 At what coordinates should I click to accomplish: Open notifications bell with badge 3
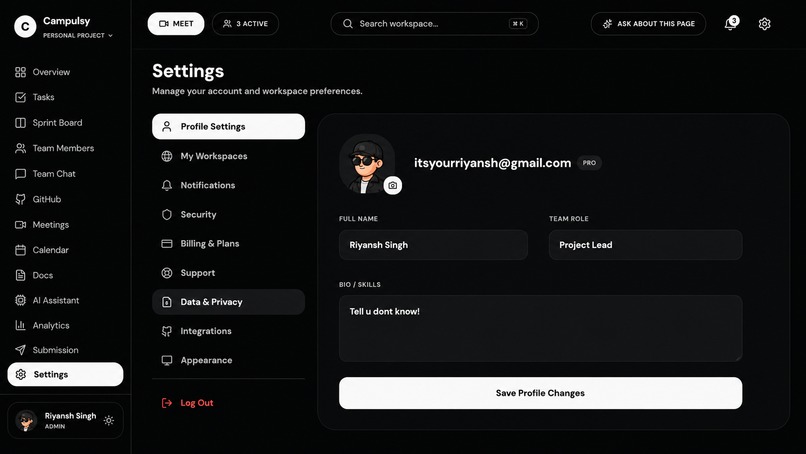(x=731, y=23)
